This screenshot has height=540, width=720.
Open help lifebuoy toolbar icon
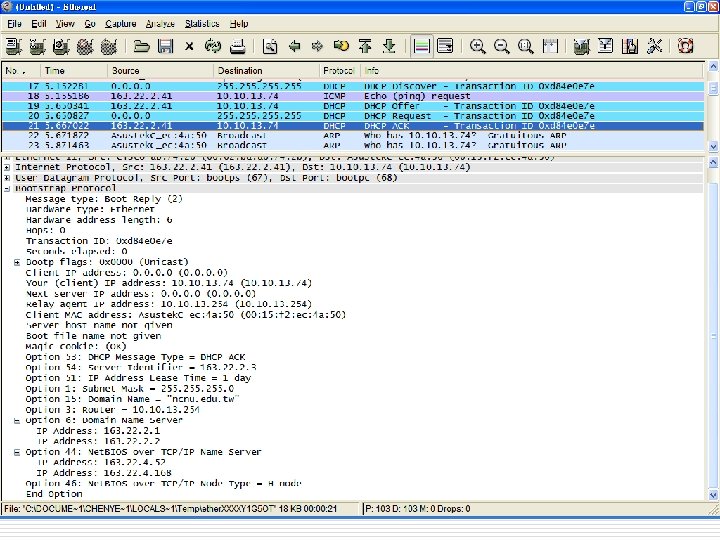point(686,46)
